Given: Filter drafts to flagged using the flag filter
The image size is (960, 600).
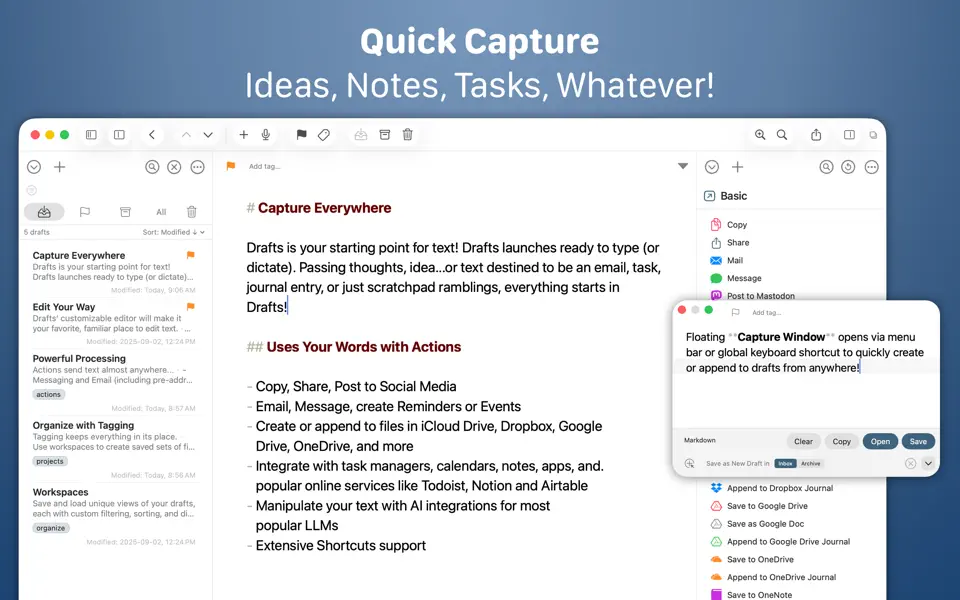Looking at the screenshot, I should (x=85, y=212).
